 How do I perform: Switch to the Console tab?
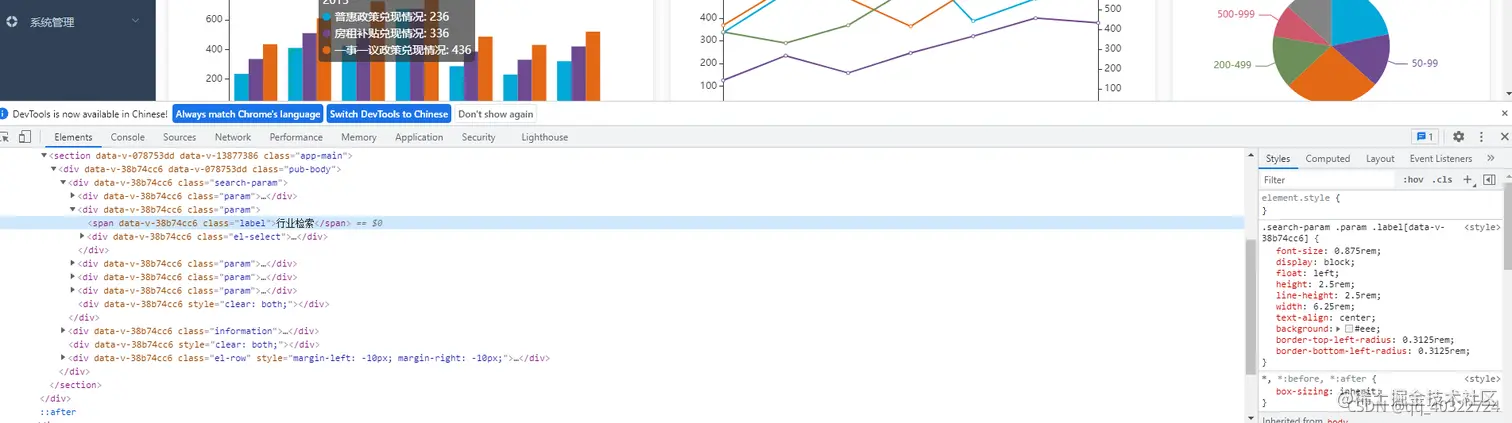click(x=128, y=137)
